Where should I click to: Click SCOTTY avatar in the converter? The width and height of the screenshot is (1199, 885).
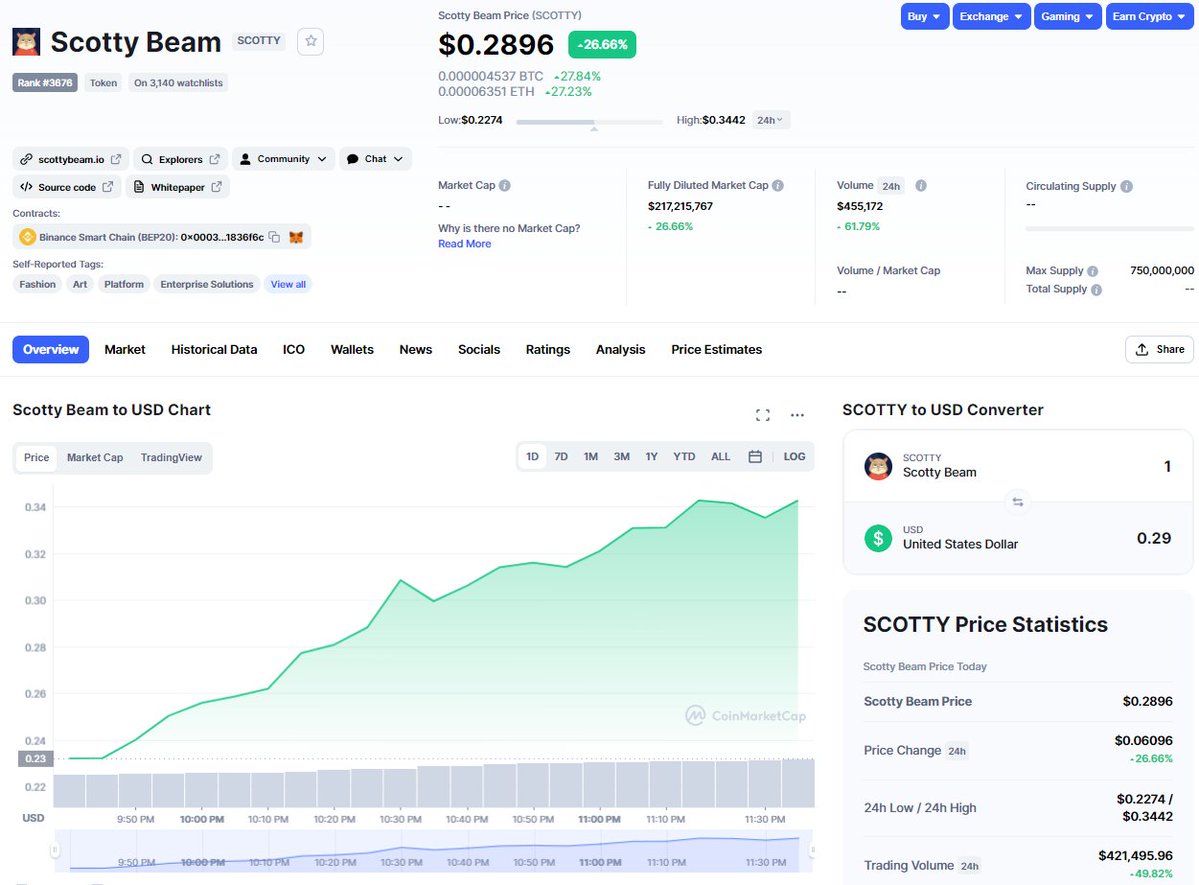[x=878, y=466]
